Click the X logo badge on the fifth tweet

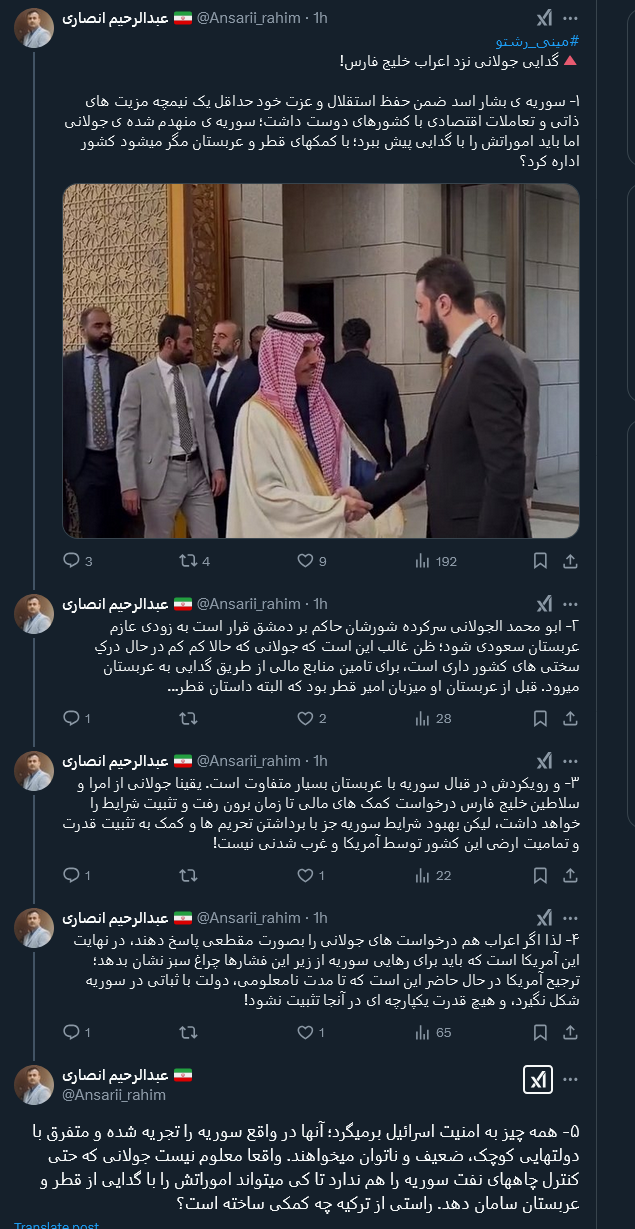pos(538,1079)
